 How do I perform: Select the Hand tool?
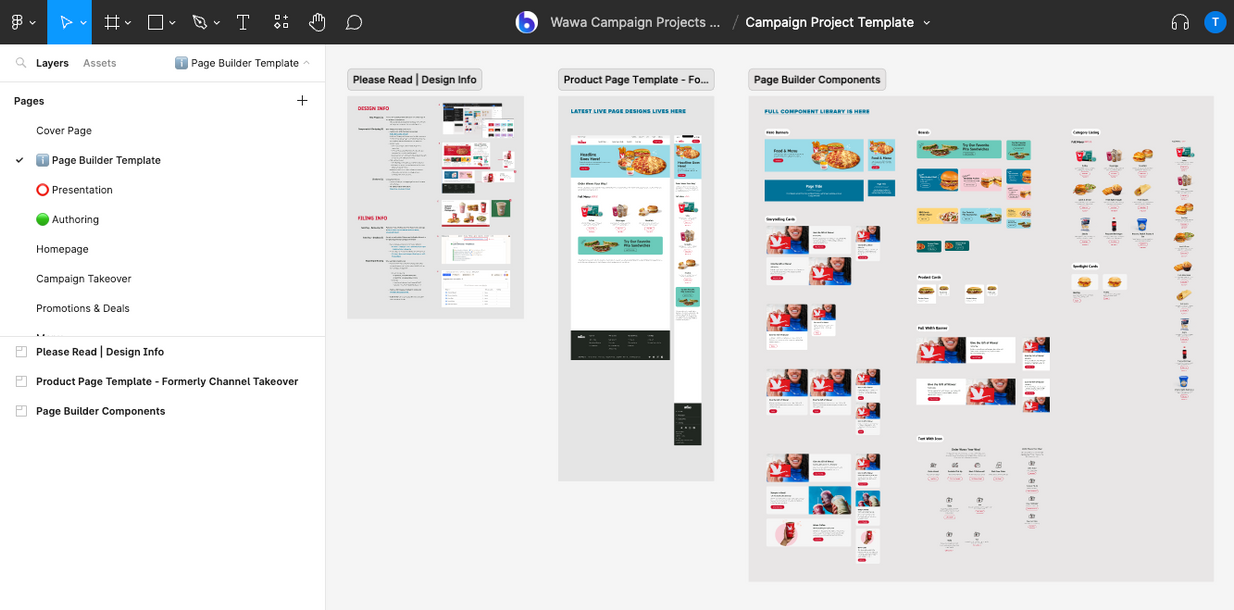[317, 22]
